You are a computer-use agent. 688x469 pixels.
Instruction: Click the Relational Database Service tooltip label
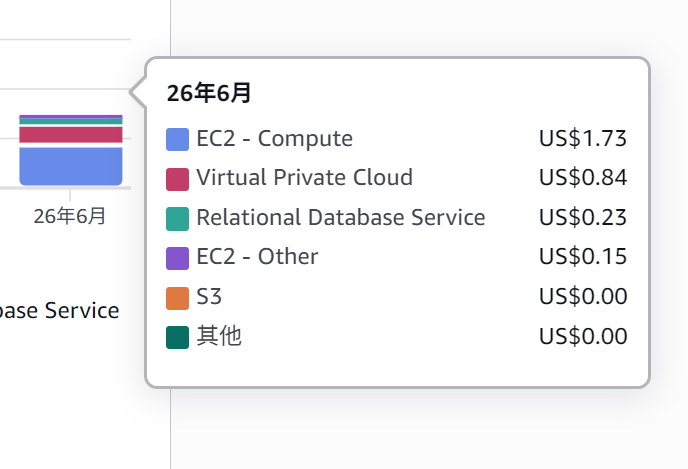pos(341,217)
